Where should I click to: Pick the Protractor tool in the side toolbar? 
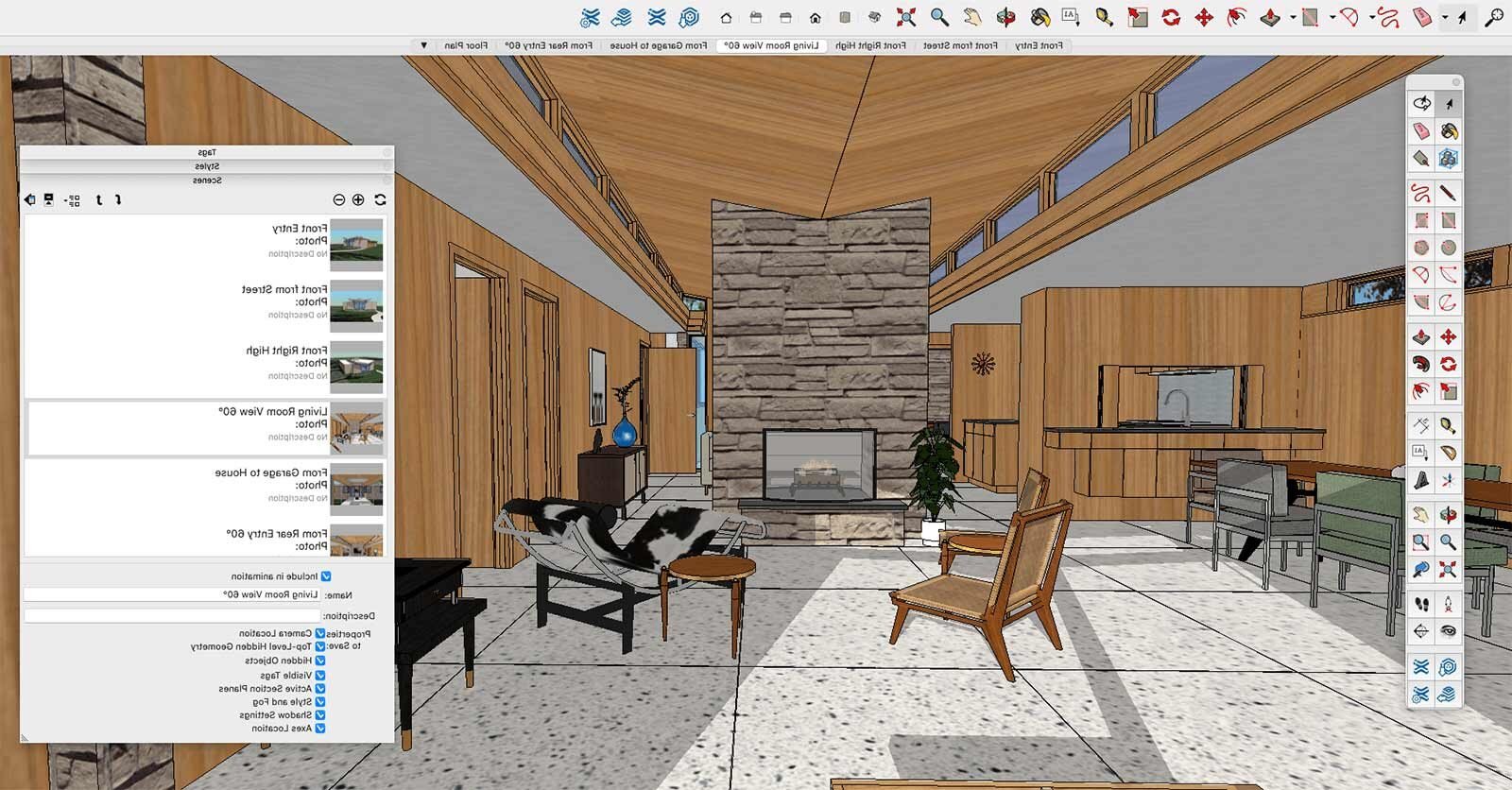tap(1448, 454)
